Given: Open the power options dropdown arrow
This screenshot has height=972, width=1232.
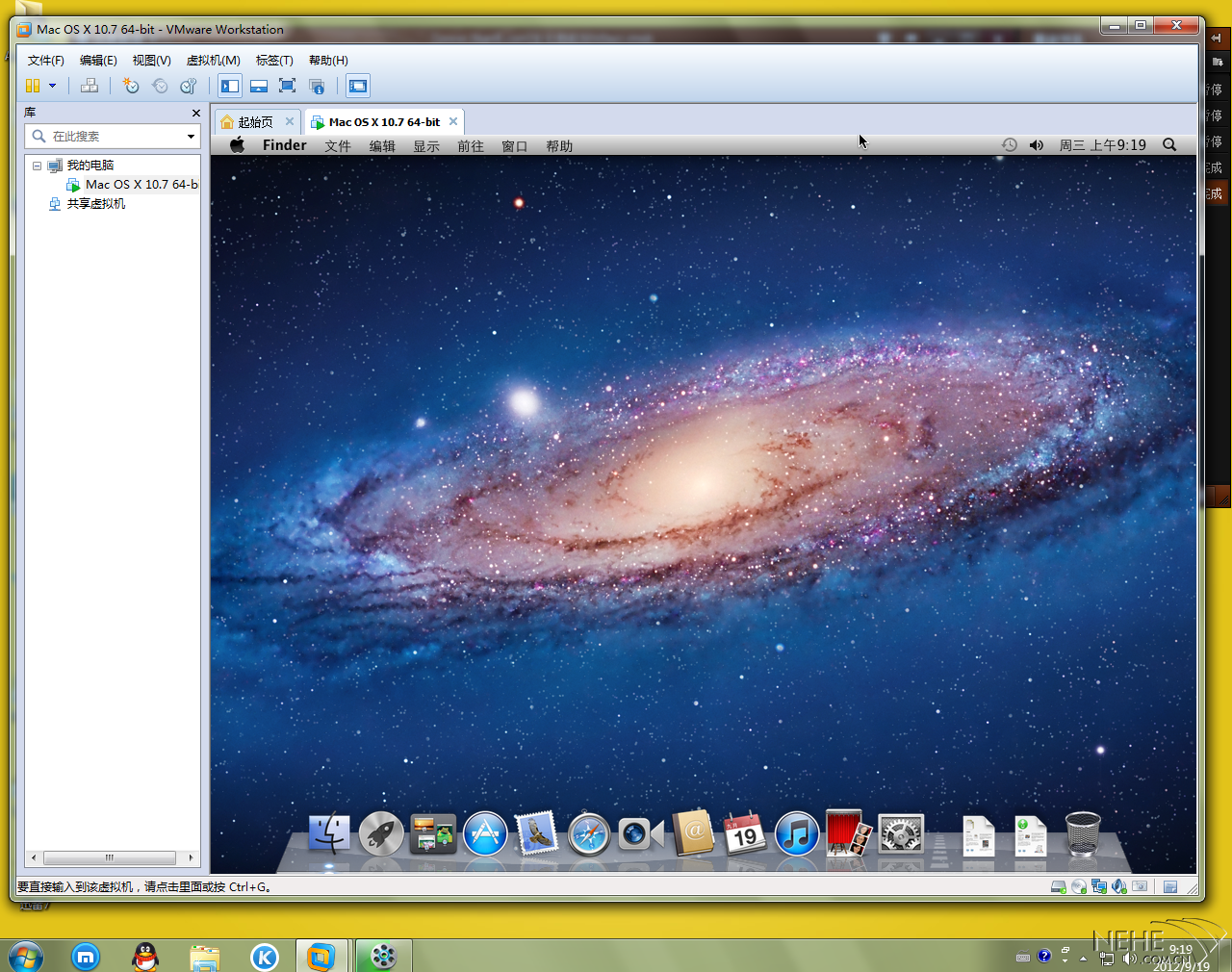Looking at the screenshot, I should click(x=53, y=86).
